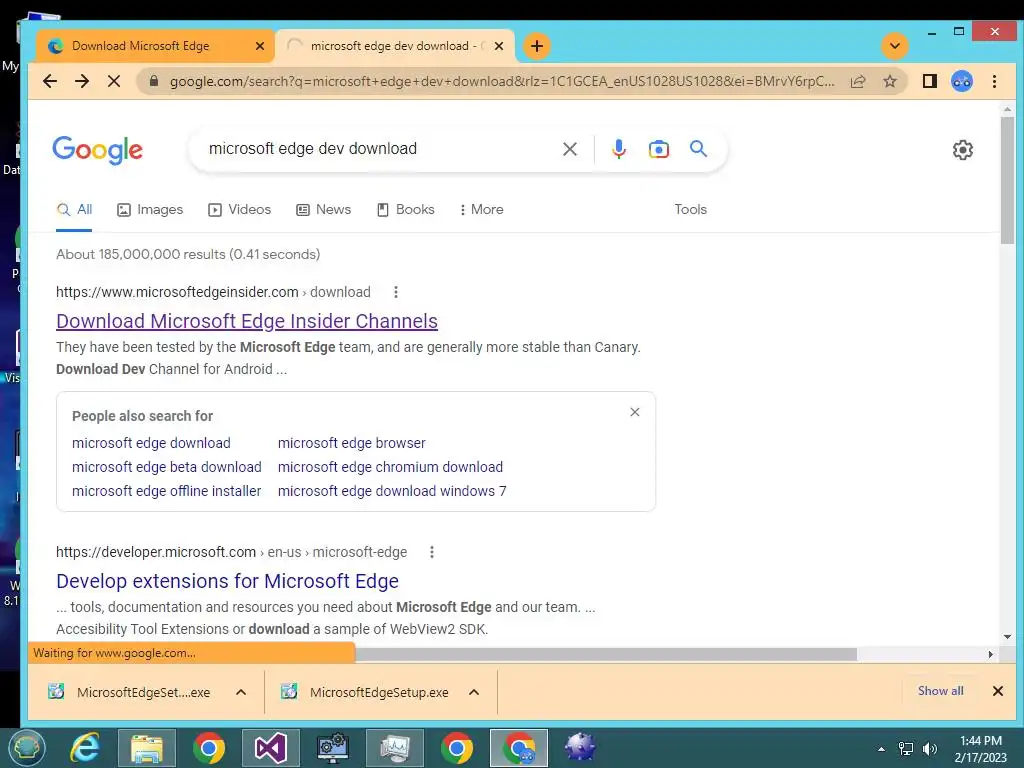
Task: Open the Chrome profile avatar
Action: 961,81
